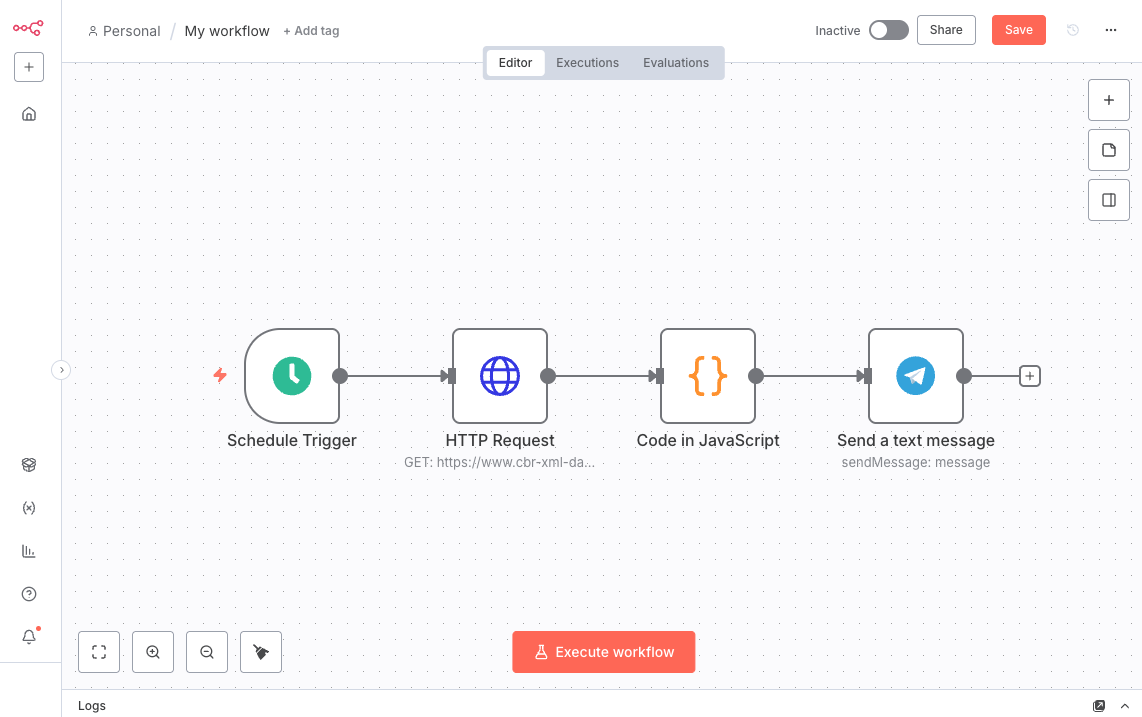1142x717 pixels.
Task: Zoom out of the workflow canvas
Action: [x=206, y=651]
